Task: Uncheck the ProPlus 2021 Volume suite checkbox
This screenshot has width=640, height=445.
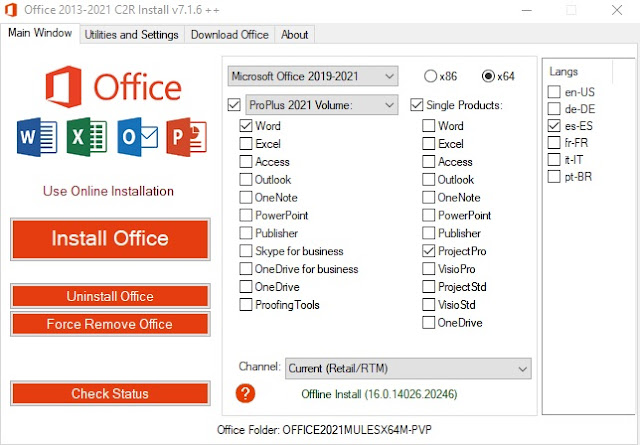Action: [234, 105]
